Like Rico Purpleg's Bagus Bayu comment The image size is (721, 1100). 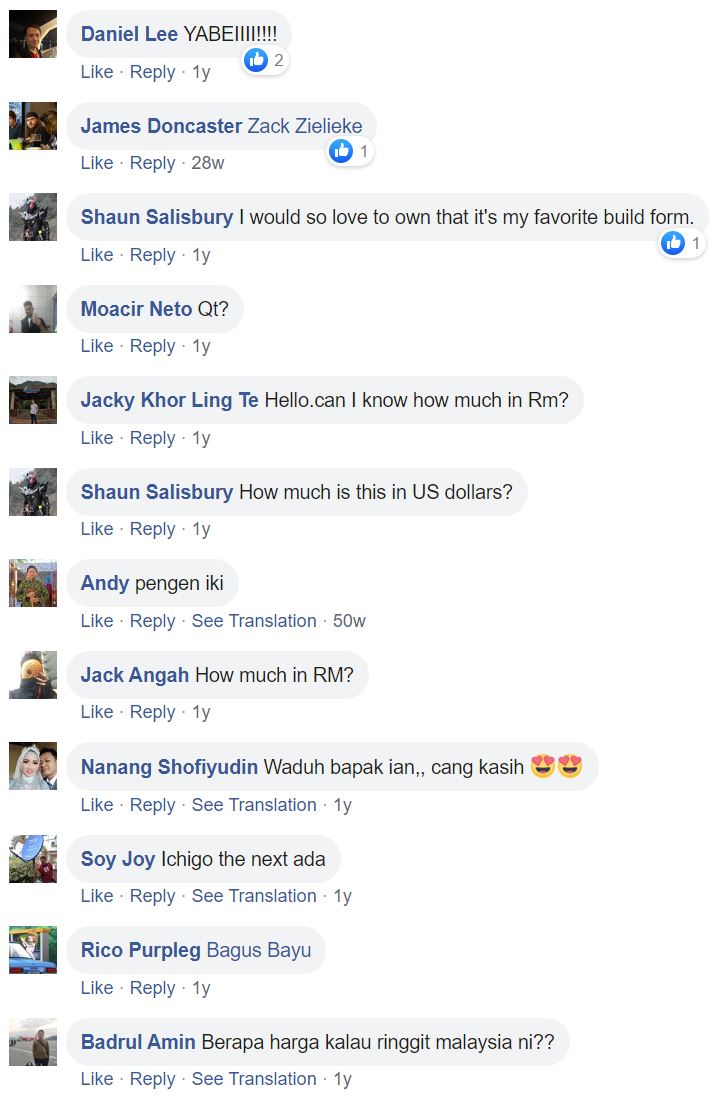[x=97, y=988]
